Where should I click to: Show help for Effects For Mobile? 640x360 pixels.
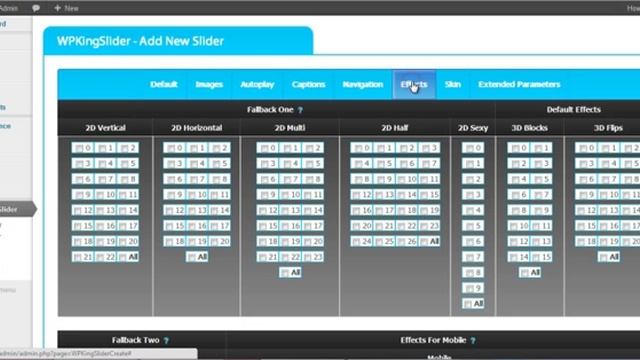click(473, 340)
